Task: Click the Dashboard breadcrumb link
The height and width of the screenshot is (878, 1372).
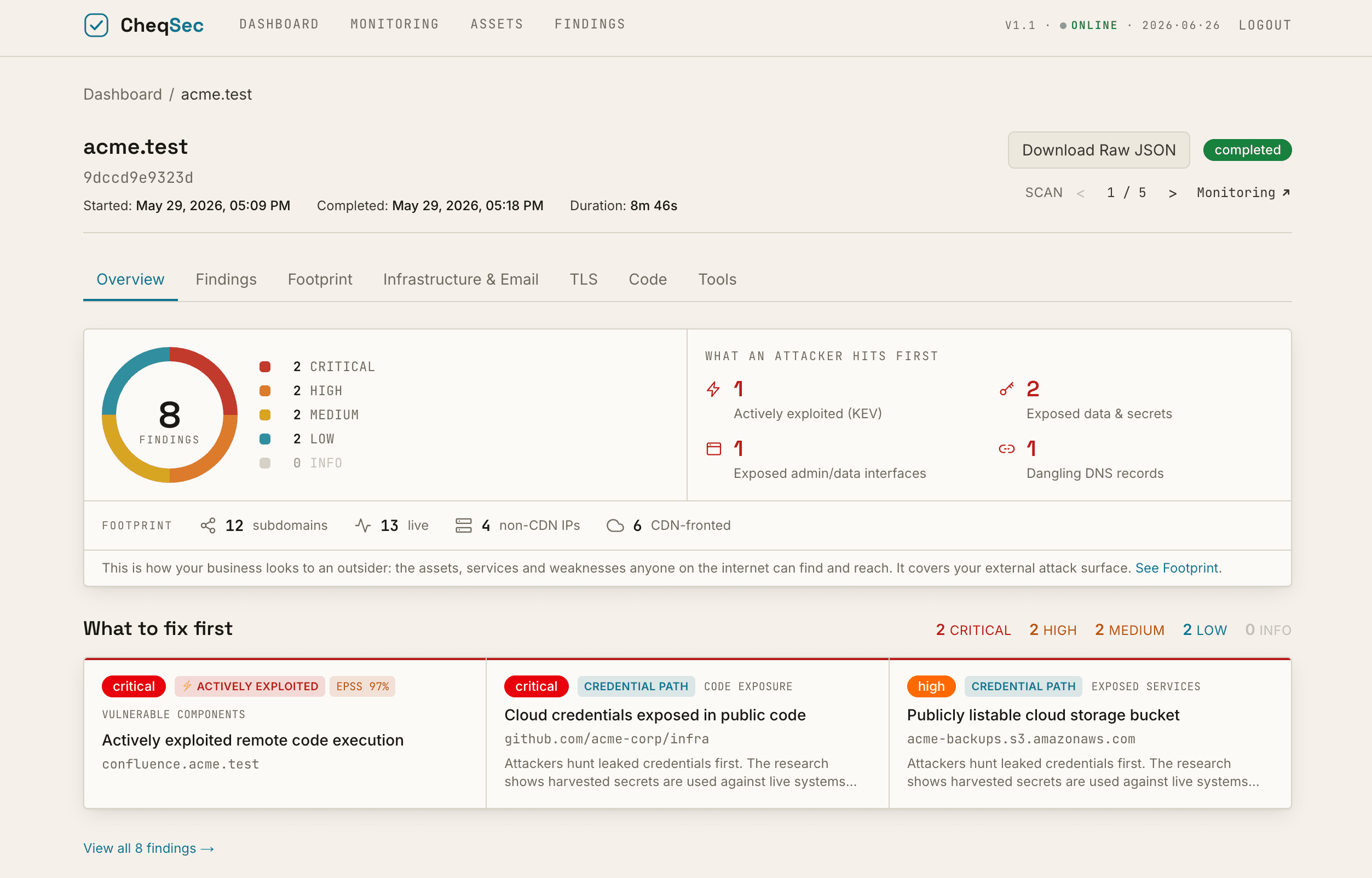Action: click(x=123, y=94)
